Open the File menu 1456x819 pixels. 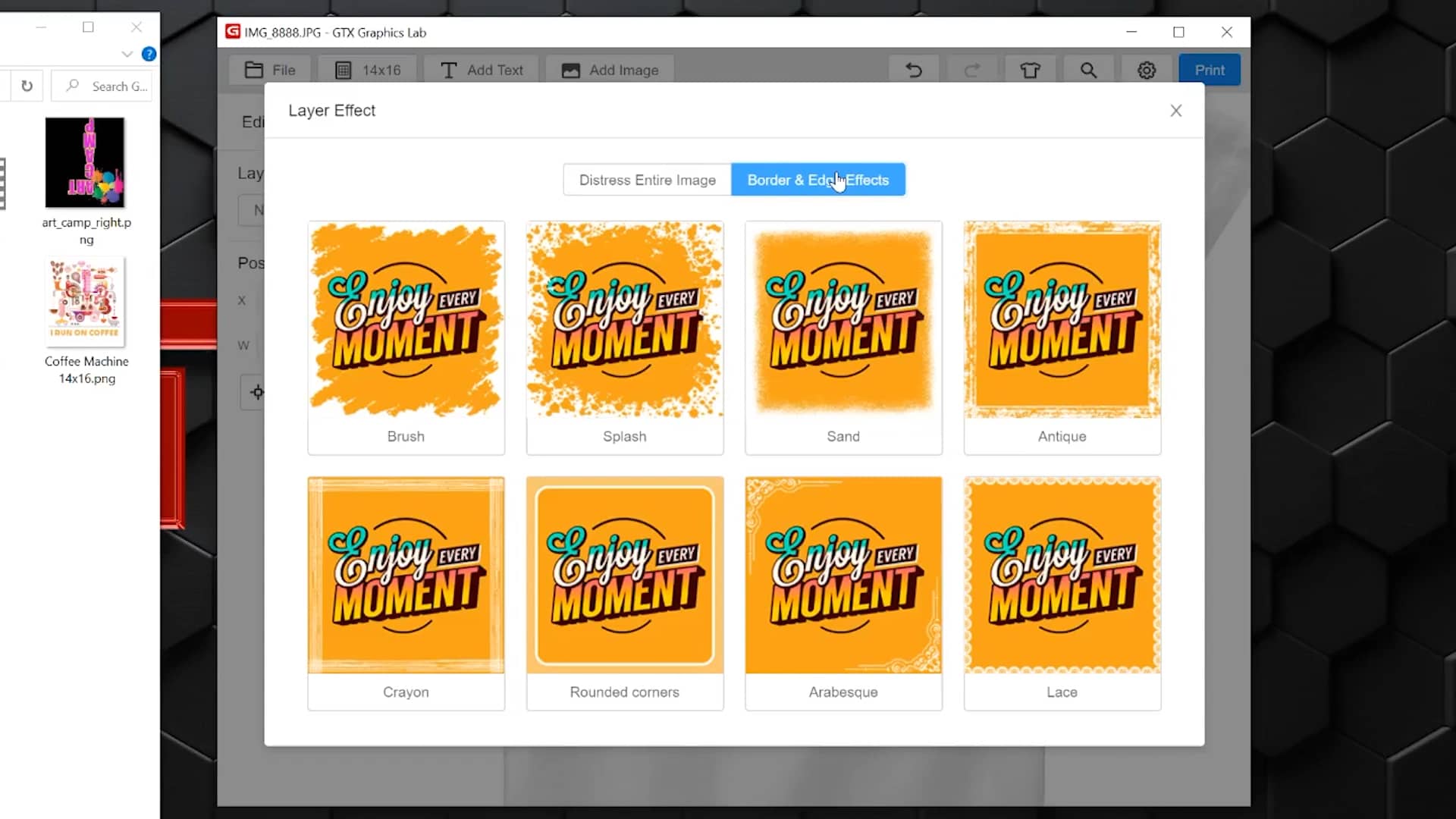pos(271,71)
